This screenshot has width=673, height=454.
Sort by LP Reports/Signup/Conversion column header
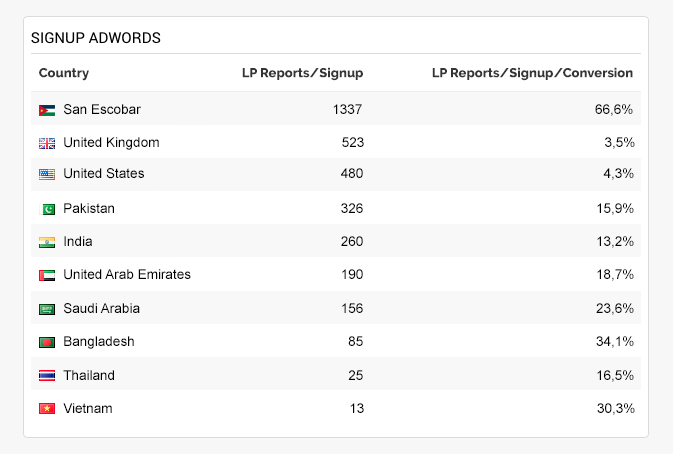click(x=532, y=73)
